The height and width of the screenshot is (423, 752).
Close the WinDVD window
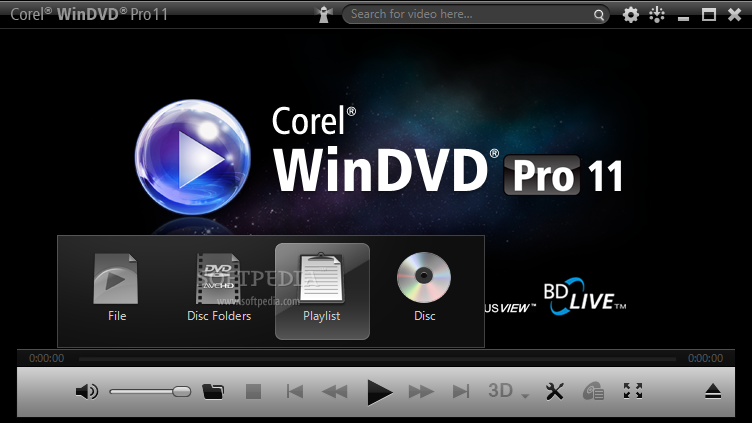(x=734, y=14)
